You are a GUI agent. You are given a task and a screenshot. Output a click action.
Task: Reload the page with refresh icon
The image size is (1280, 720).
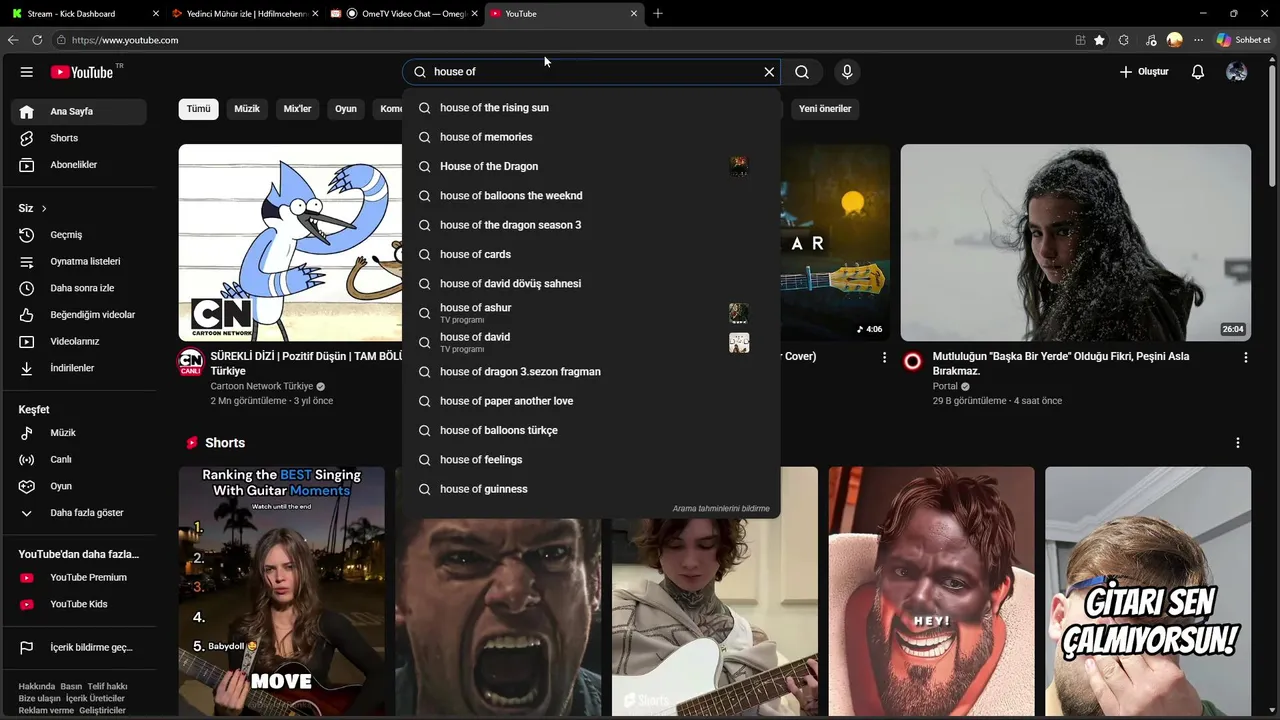pyautogui.click(x=37, y=40)
